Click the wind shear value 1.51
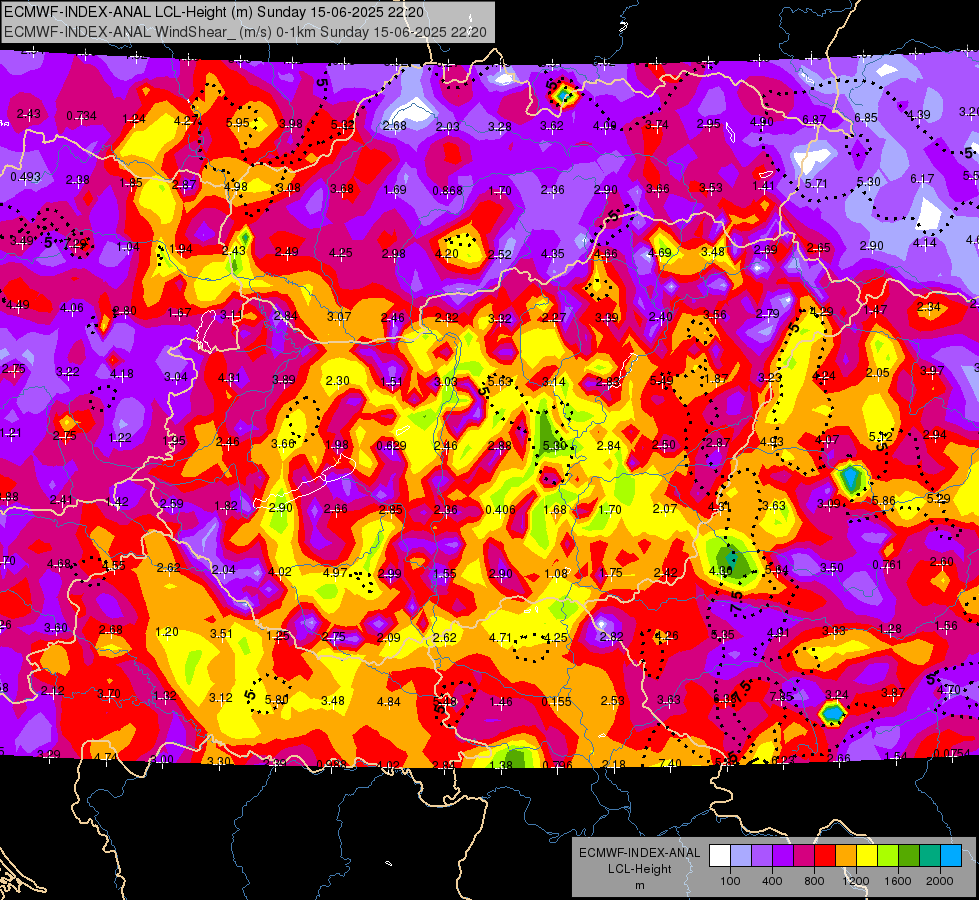Image resolution: width=979 pixels, height=900 pixels. click(x=391, y=382)
